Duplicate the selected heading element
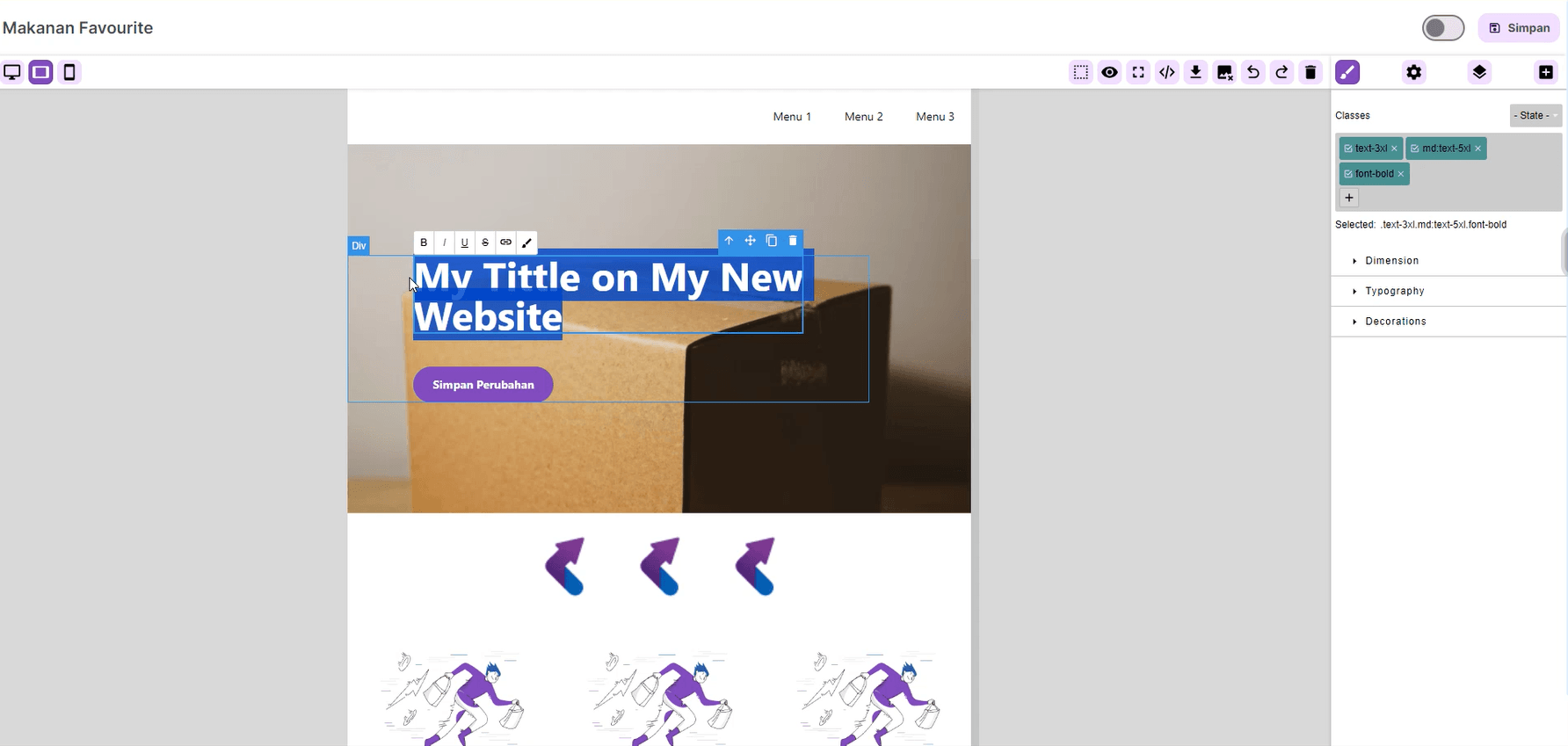The height and width of the screenshot is (746, 1568). 772,241
